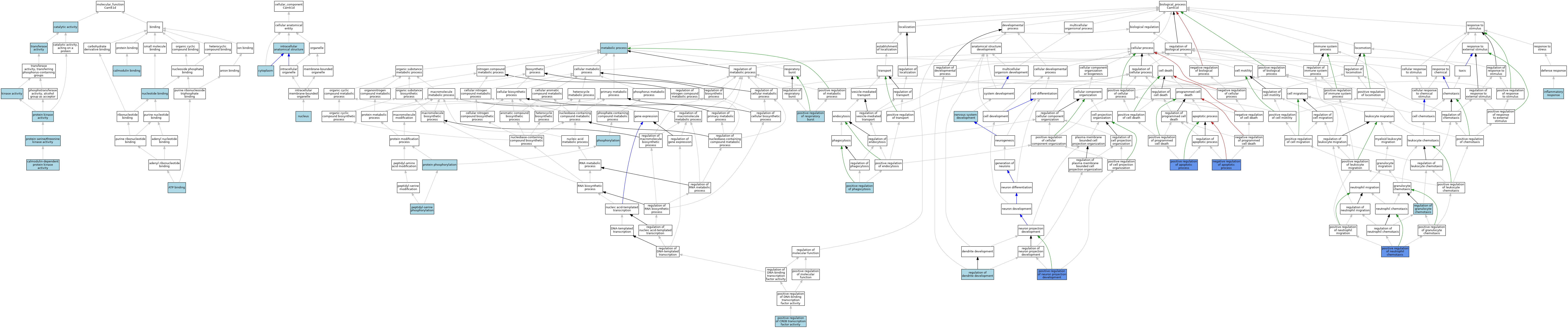The height and width of the screenshot is (328, 1568).
Task: Select the 'nervous system development' node
Action: click(x=965, y=117)
